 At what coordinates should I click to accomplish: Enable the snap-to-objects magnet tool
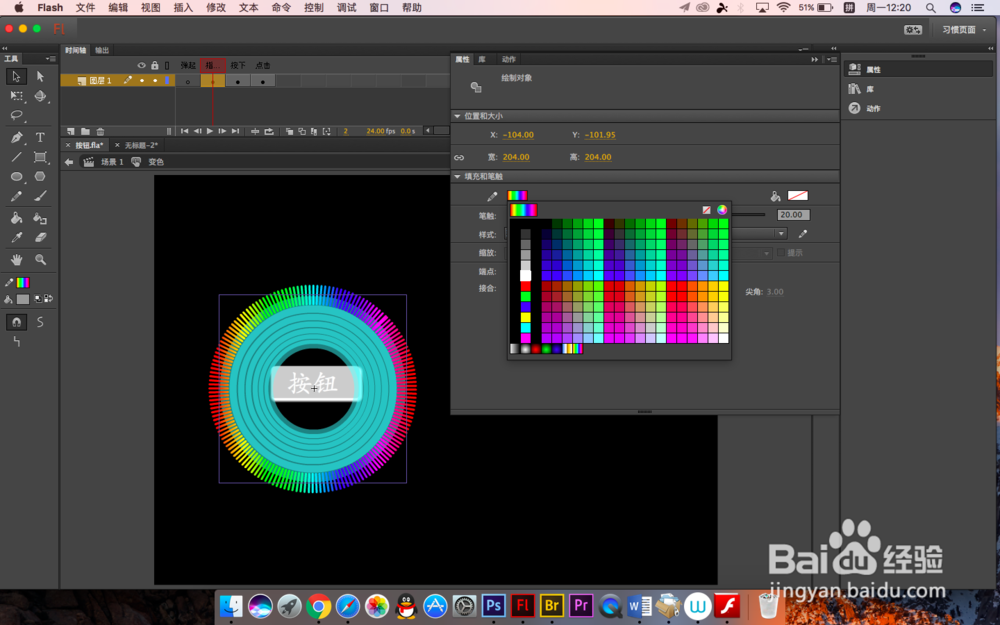pos(15,322)
